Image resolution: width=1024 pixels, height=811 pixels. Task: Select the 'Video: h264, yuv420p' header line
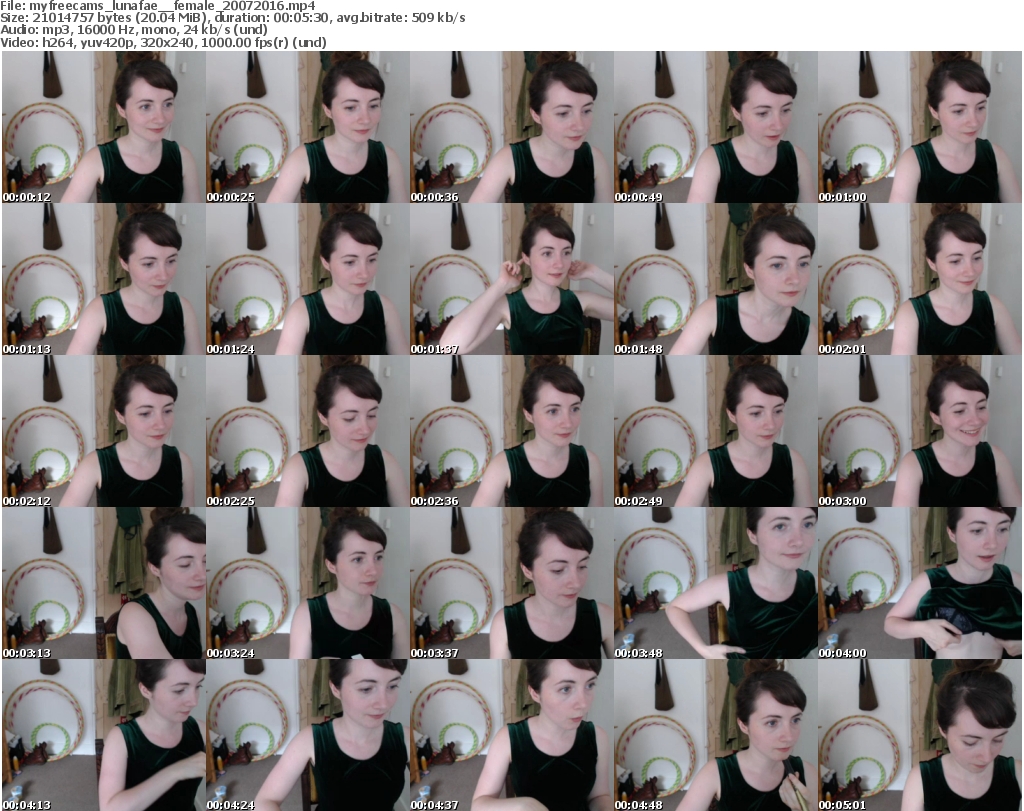(x=163, y=42)
